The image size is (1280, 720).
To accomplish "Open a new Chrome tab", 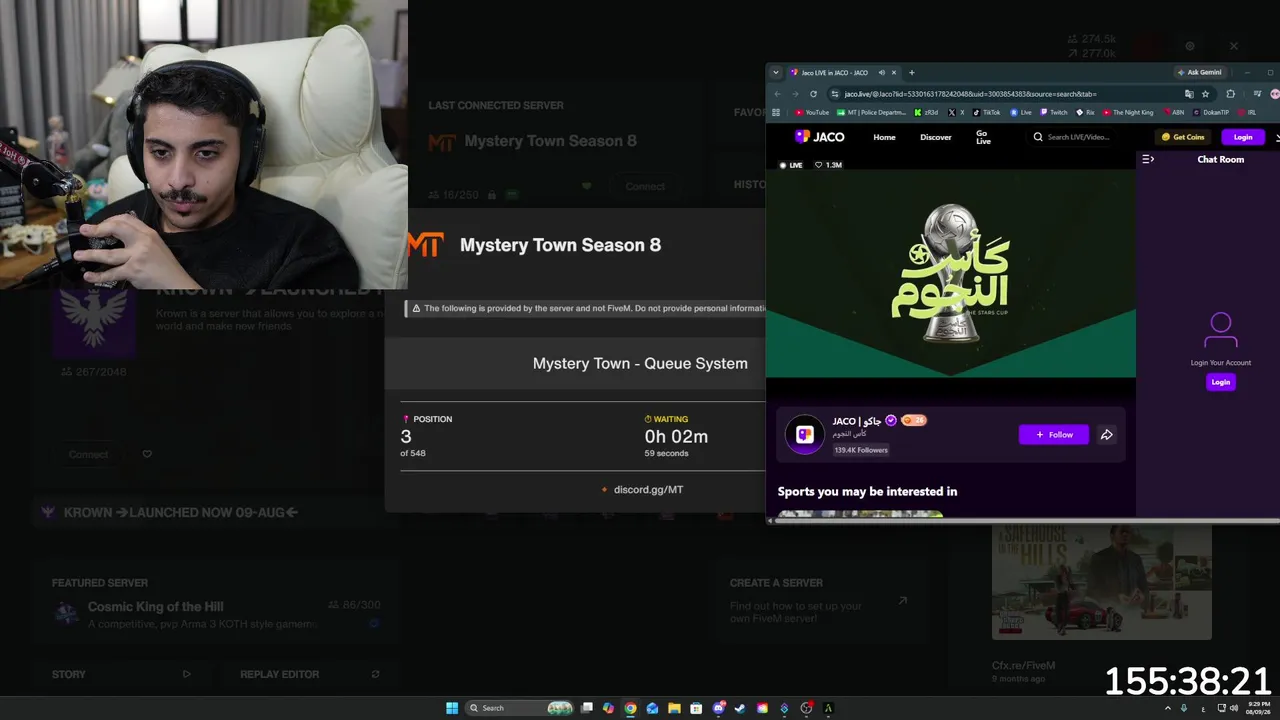I will pyautogui.click(x=911, y=72).
